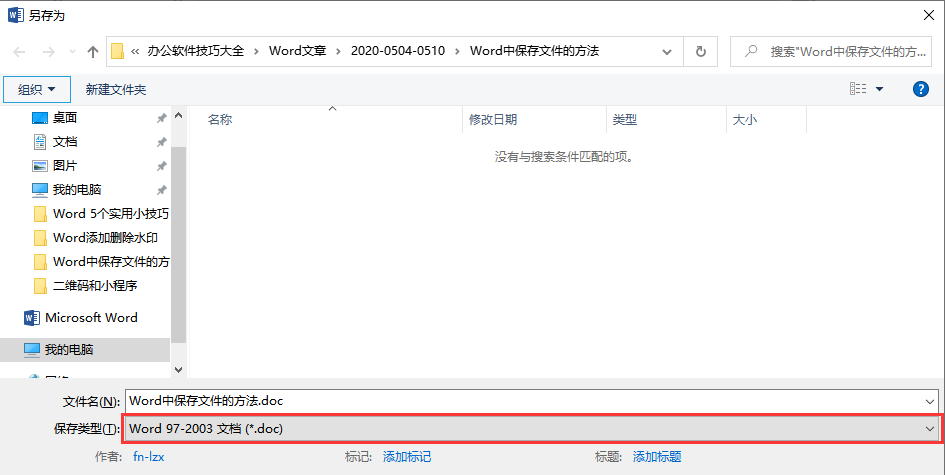Sort by 名称 column header
The width and height of the screenshot is (946, 475).
pos(220,120)
